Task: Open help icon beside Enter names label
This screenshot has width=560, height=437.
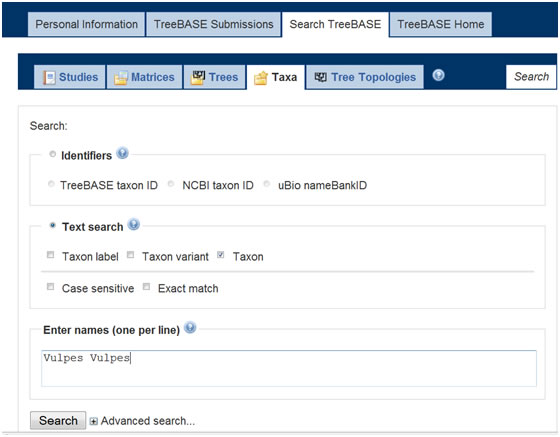Action: click(x=190, y=327)
